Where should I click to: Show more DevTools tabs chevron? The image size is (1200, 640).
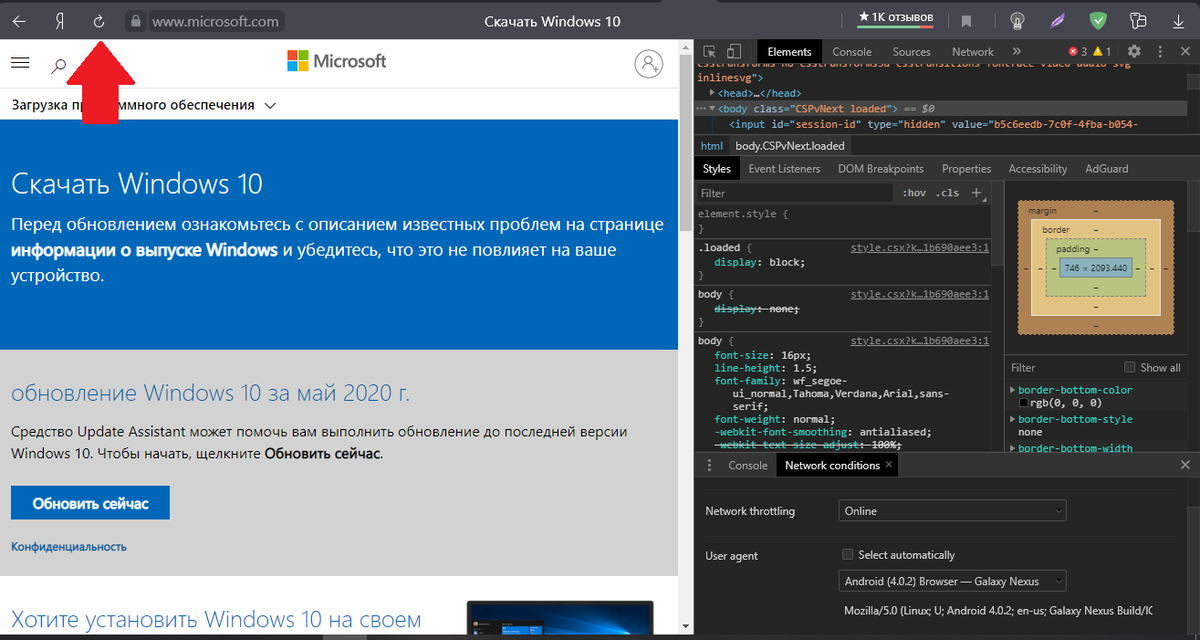click(1017, 51)
